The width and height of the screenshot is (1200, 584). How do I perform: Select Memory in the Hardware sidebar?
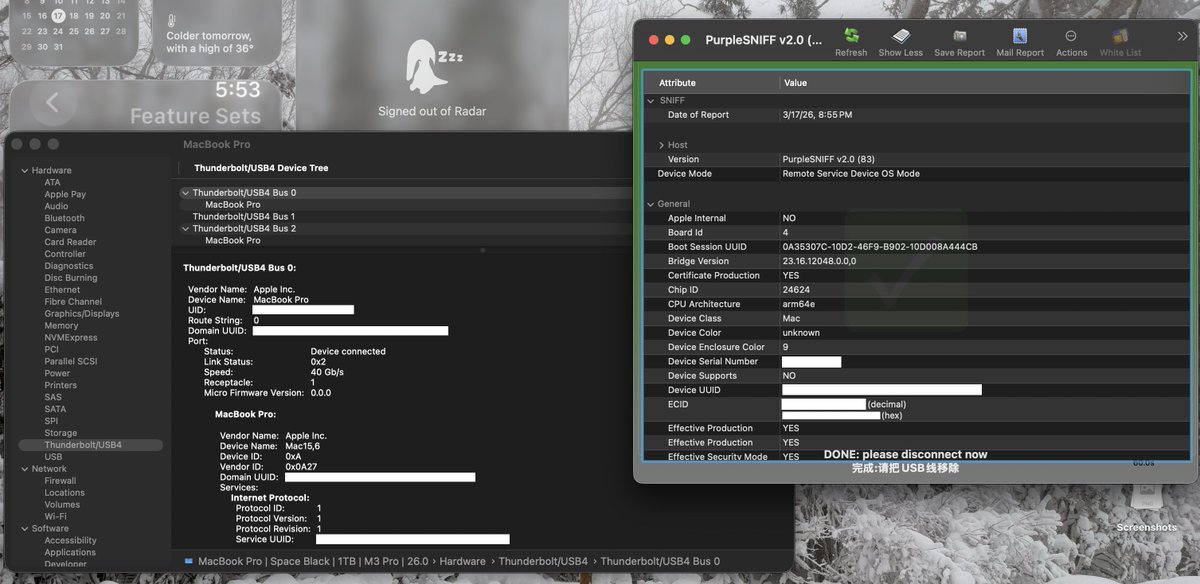pyautogui.click(x=61, y=326)
